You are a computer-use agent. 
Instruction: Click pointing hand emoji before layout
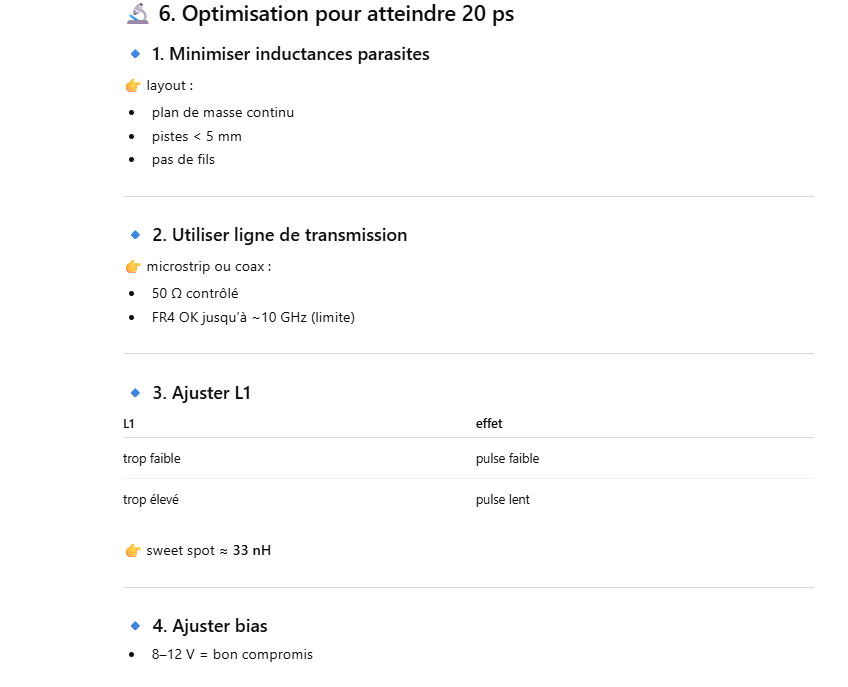[x=133, y=86]
